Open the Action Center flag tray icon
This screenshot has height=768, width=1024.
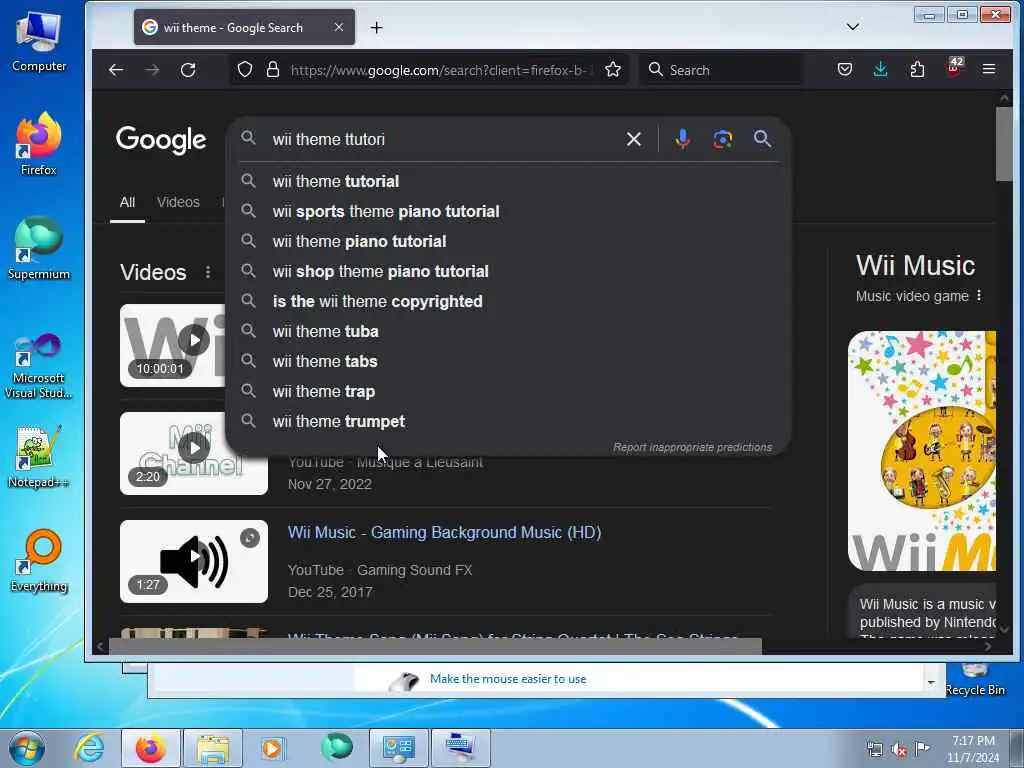tap(922, 748)
